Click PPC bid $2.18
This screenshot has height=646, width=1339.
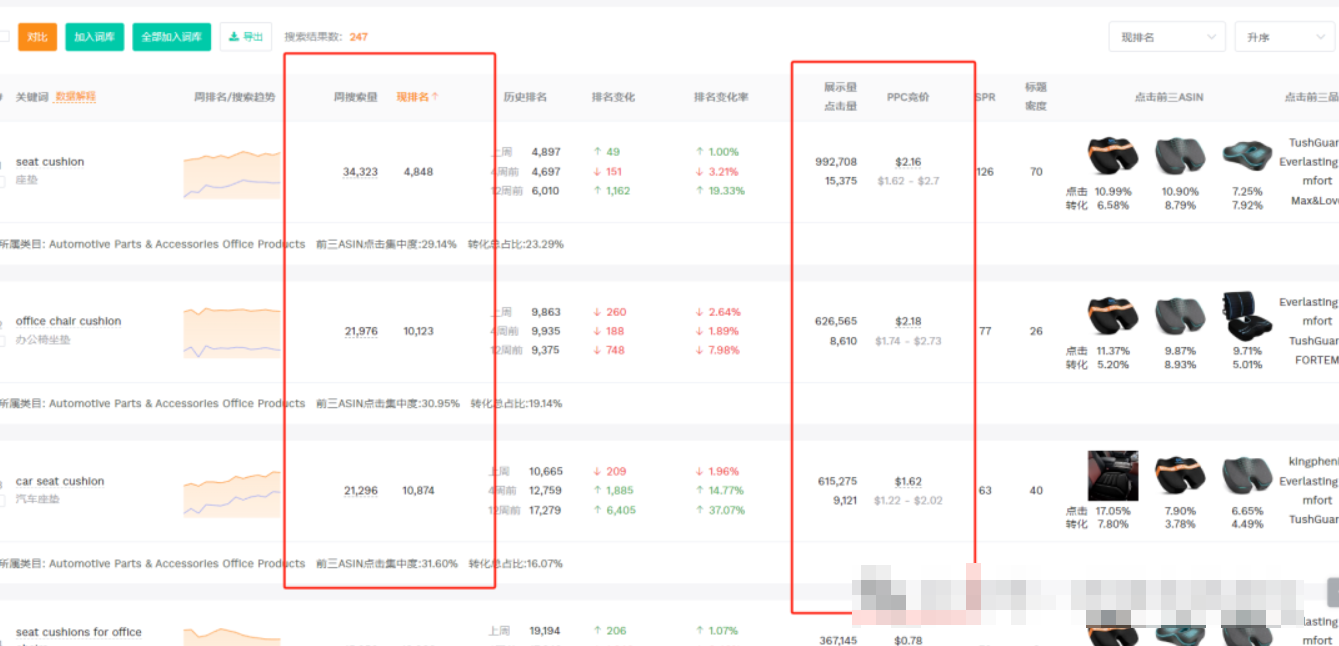point(908,321)
